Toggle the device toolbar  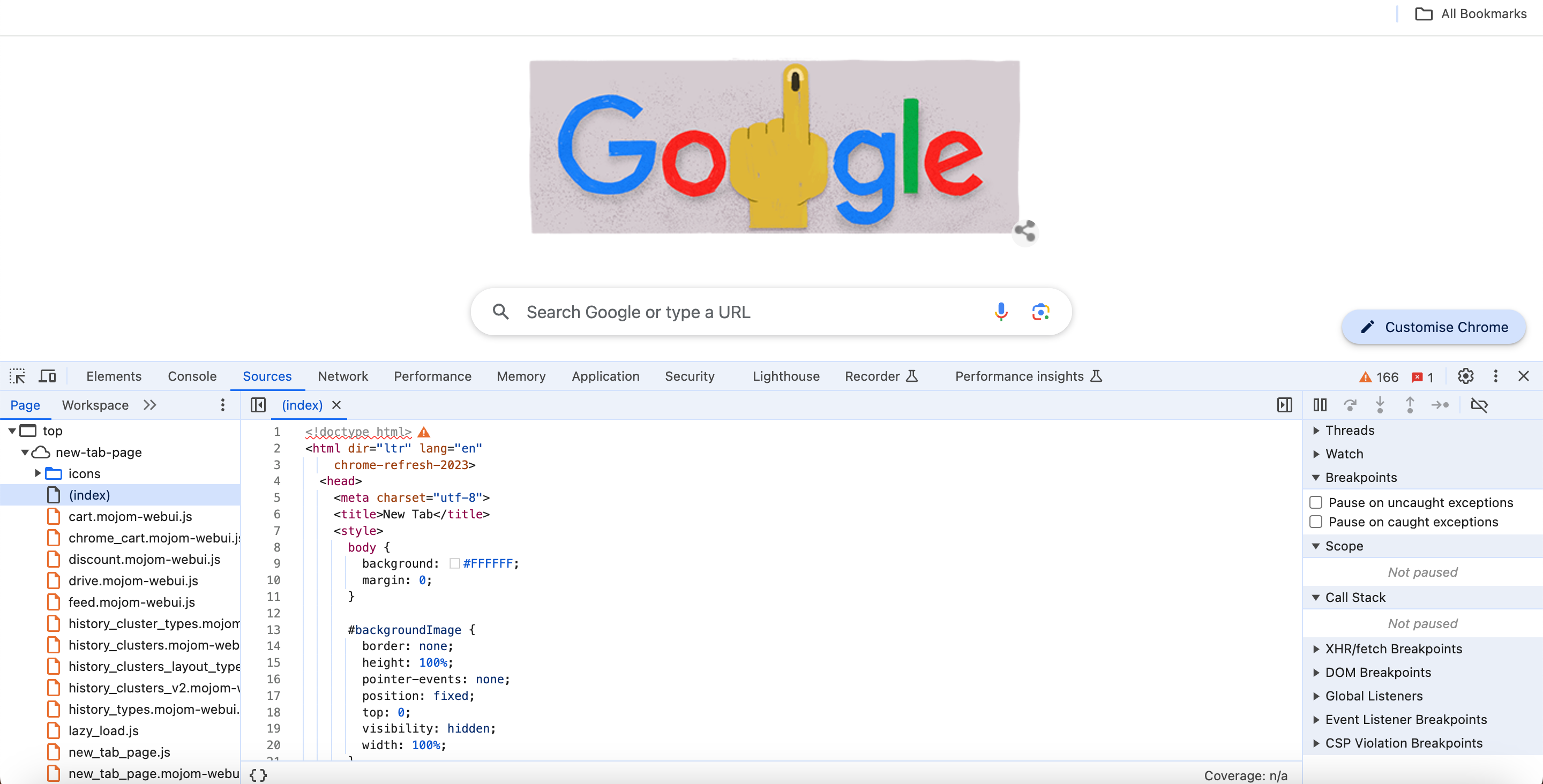pos(47,375)
